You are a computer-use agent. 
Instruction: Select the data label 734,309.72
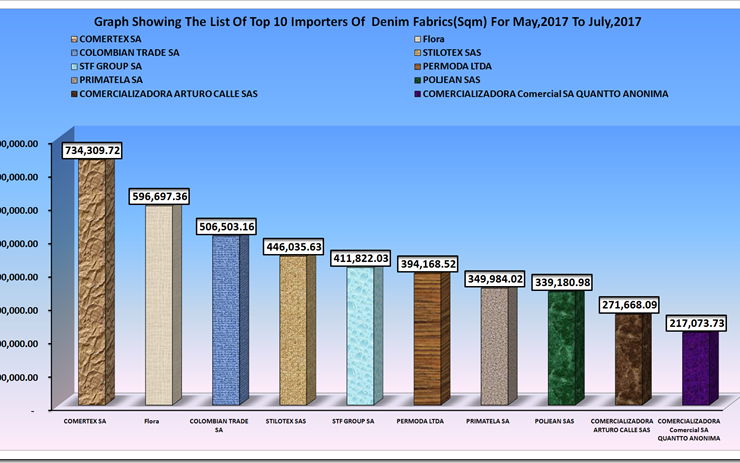tap(92, 151)
